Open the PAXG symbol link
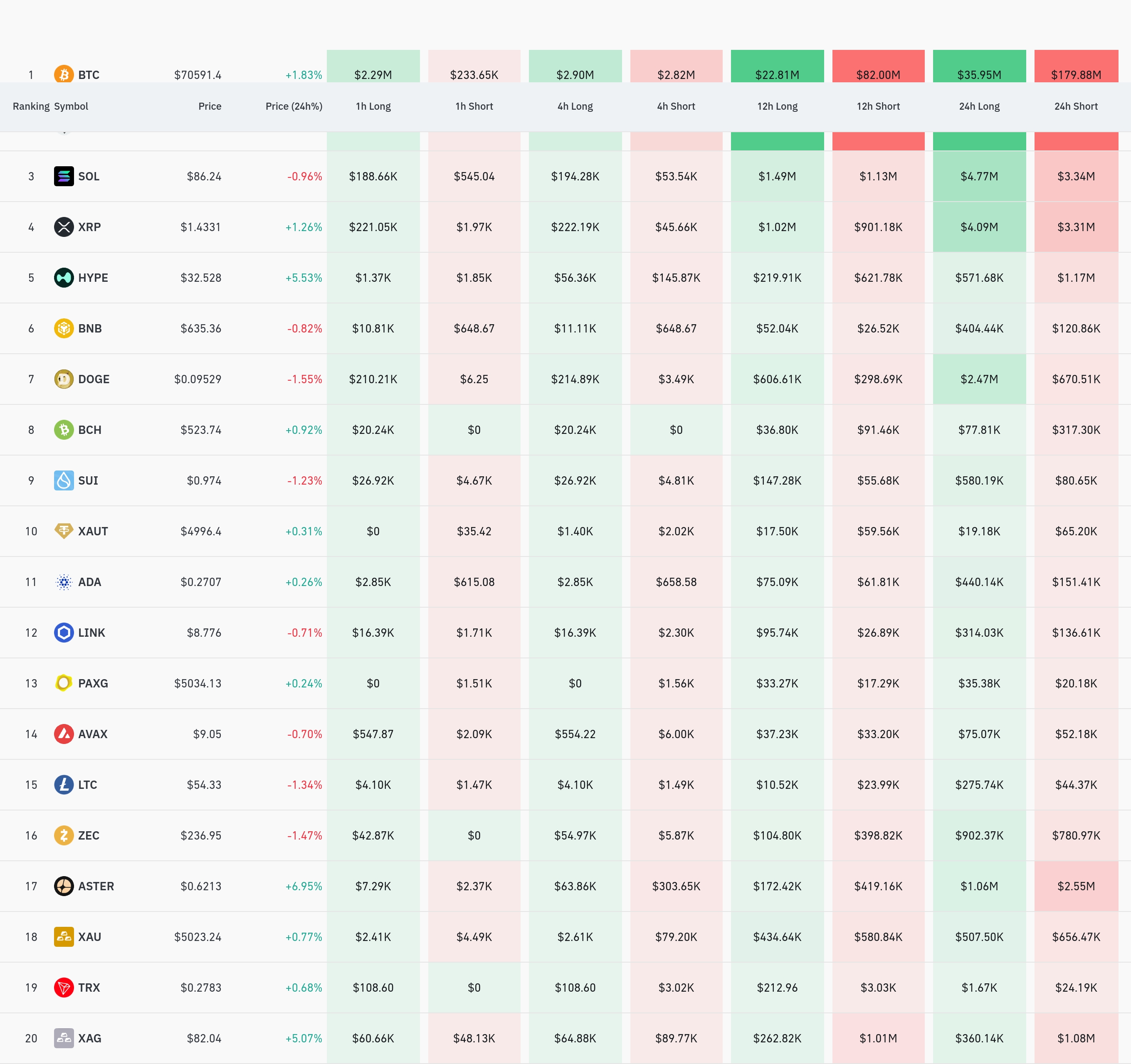This screenshot has height=1064, width=1131. click(x=93, y=684)
